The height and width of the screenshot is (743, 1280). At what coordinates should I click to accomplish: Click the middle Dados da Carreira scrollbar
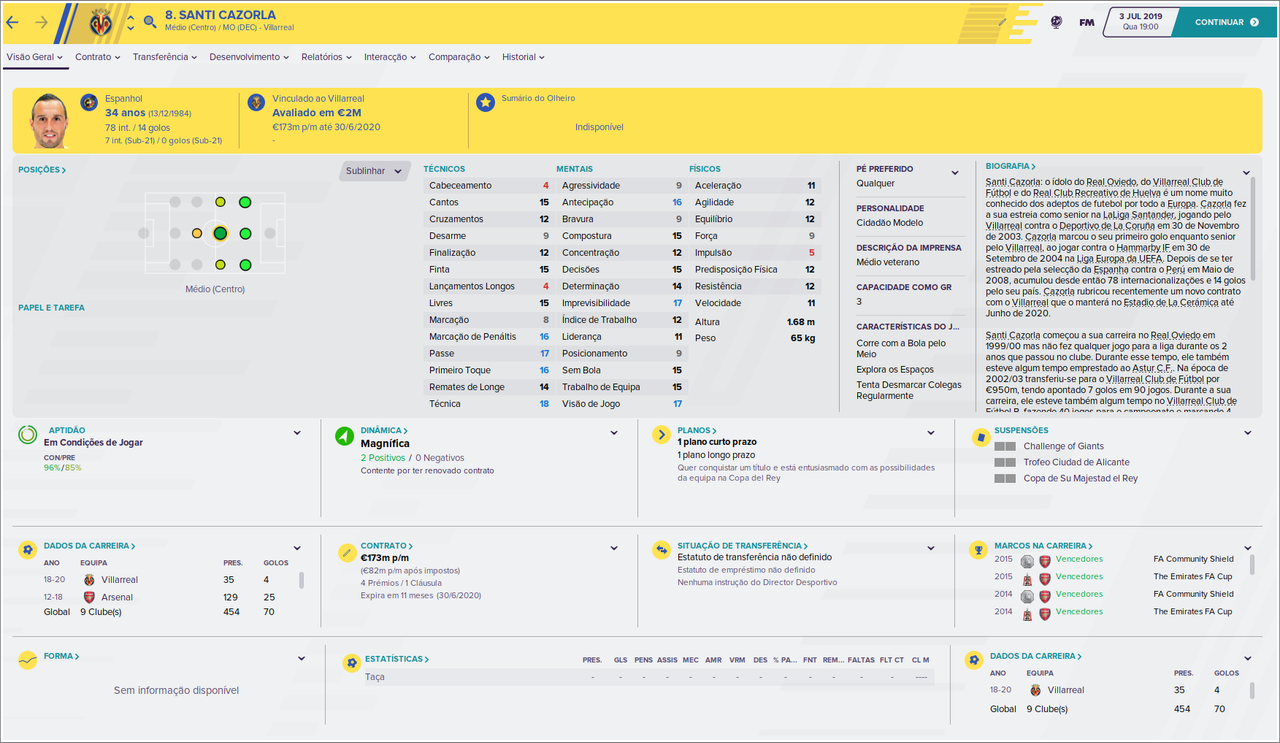(303, 579)
